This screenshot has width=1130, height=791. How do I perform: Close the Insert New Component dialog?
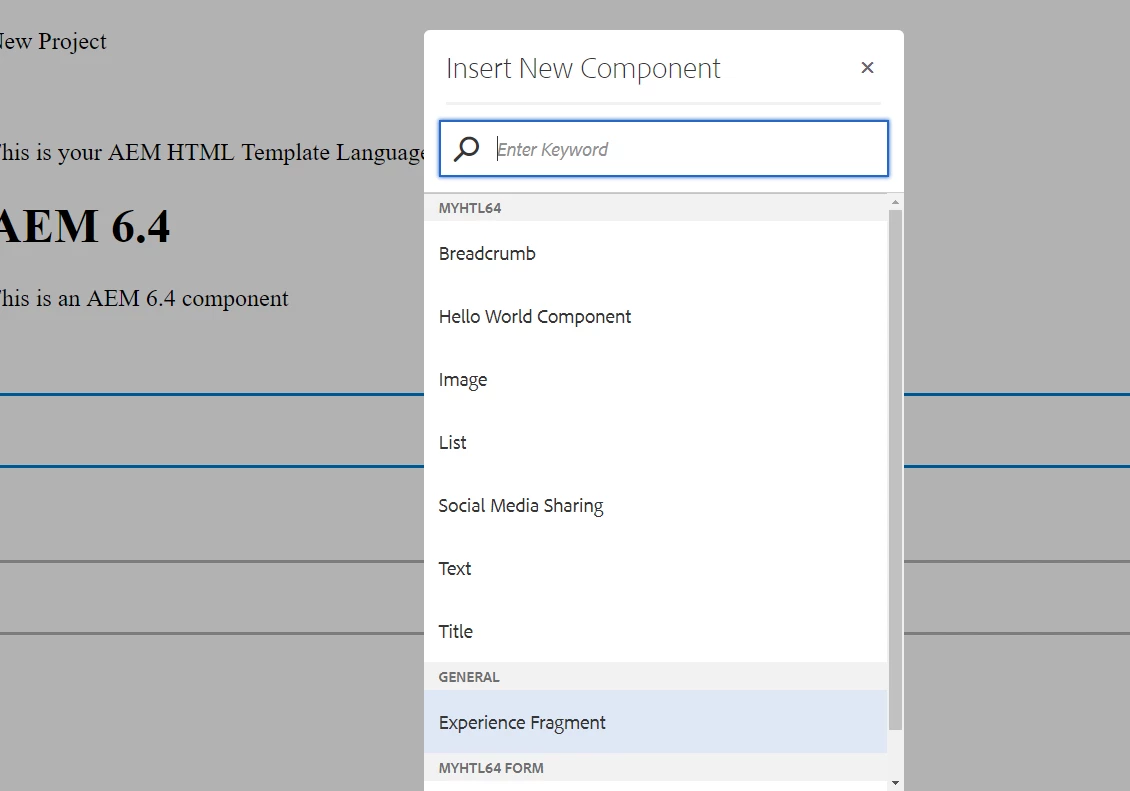pyautogui.click(x=867, y=68)
